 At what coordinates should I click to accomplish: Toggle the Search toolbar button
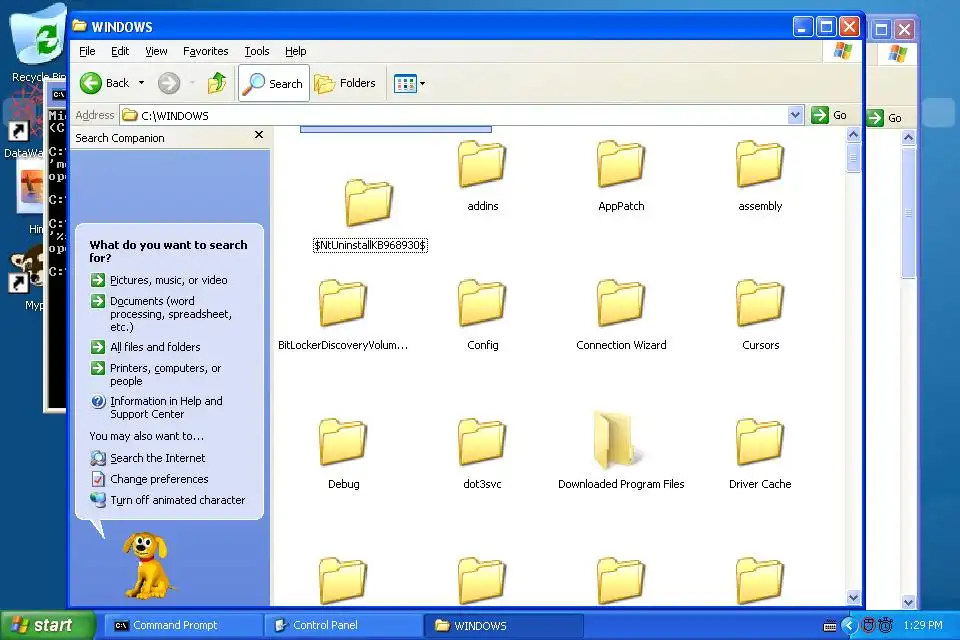274,83
